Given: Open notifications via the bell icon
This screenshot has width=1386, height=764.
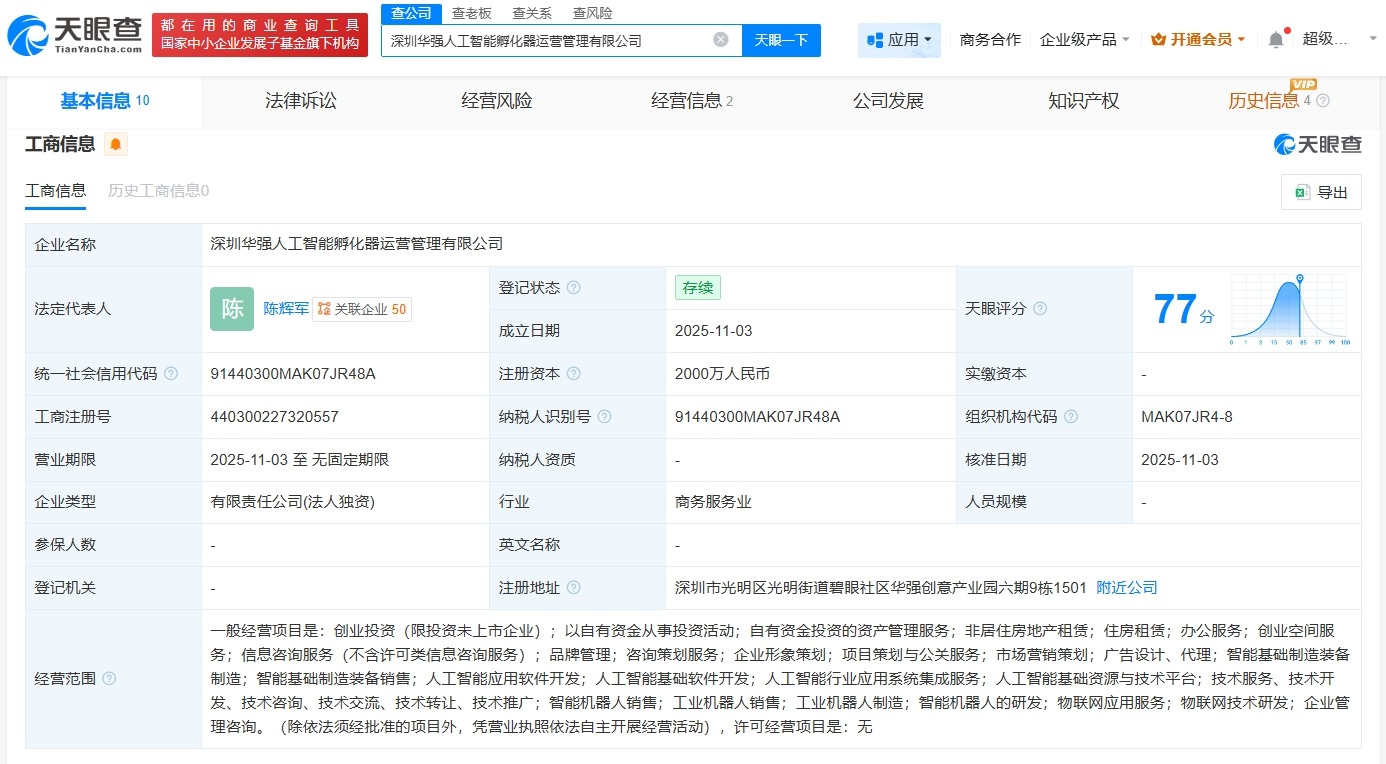Looking at the screenshot, I should point(1278,38).
